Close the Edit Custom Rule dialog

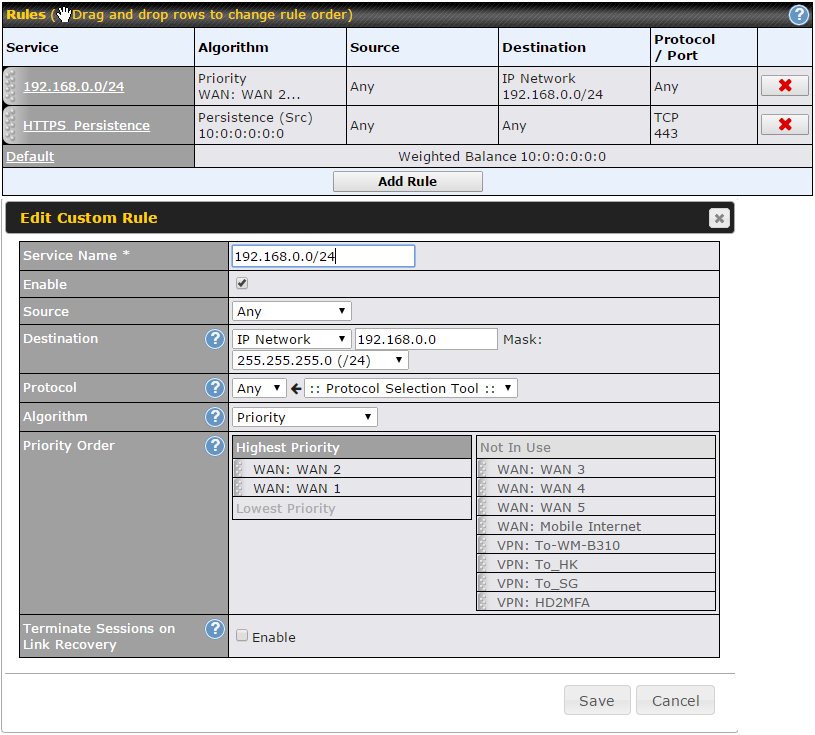tap(719, 218)
